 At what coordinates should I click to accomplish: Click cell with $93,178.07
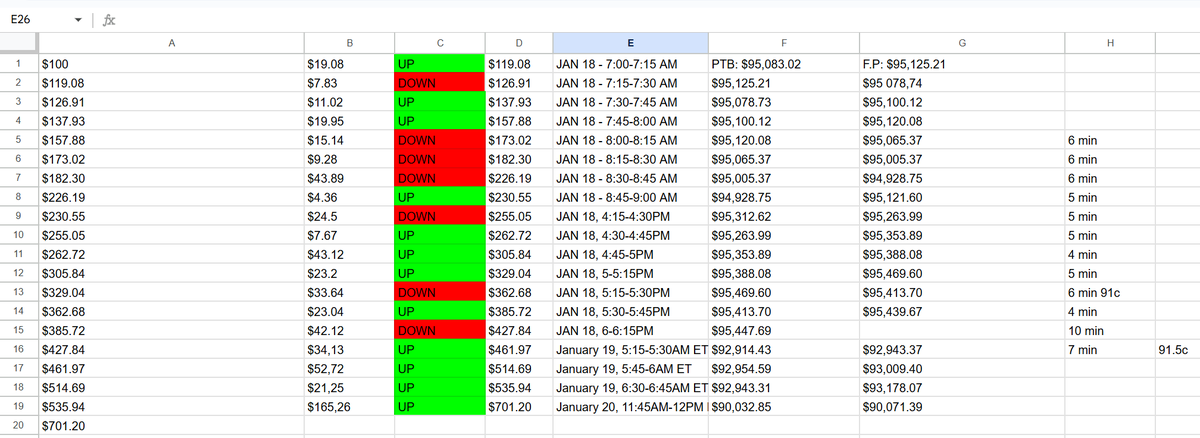[x=961, y=387]
